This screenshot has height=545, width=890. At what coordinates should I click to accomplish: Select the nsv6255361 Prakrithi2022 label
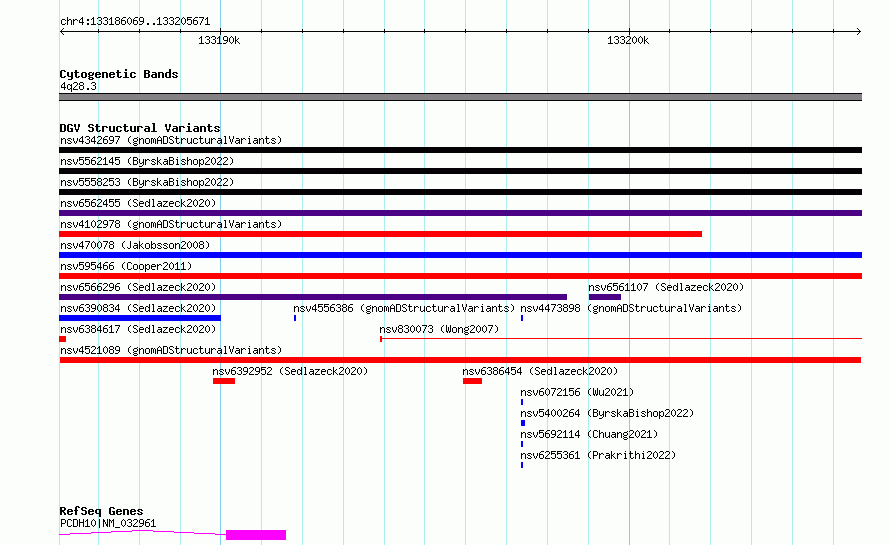(x=598, y=455)
